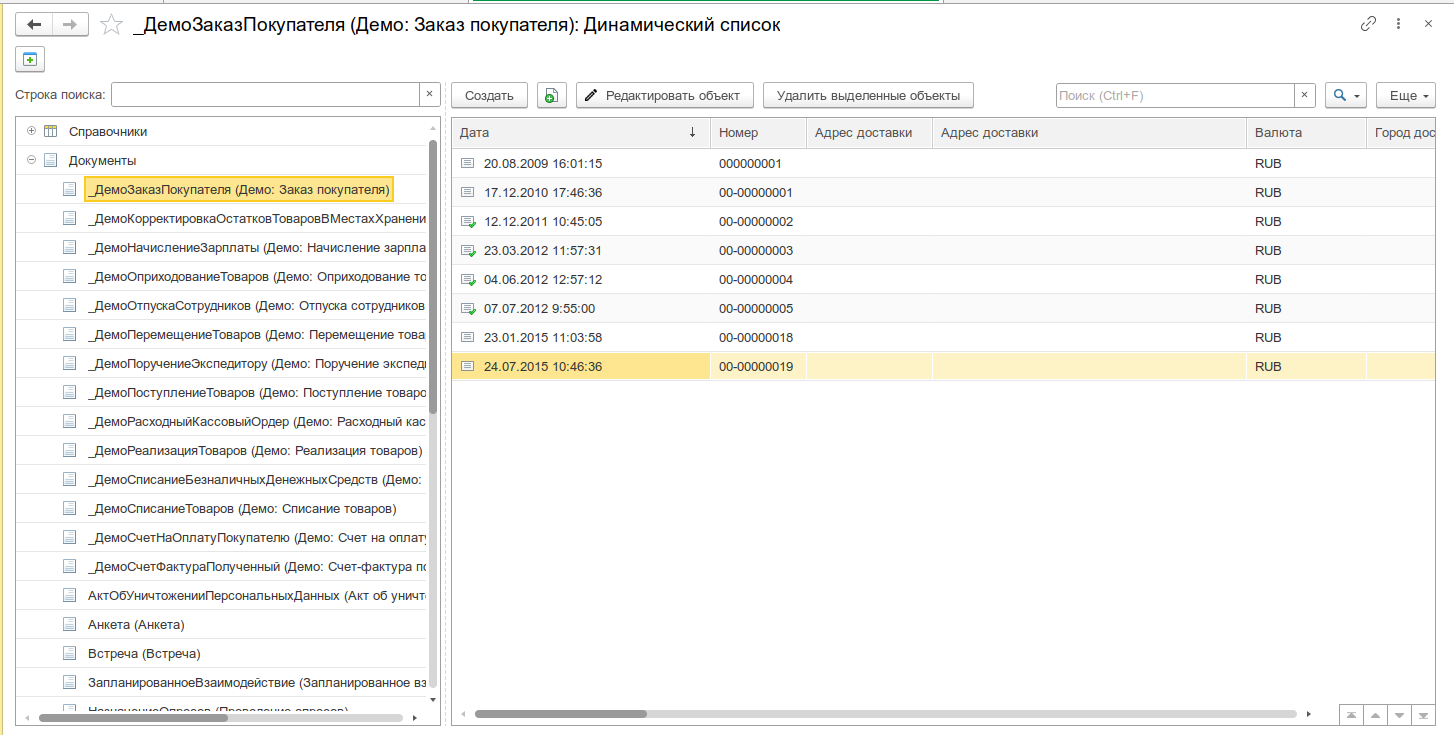Open the magnifier search dropdown

pyautogui.click(x=1345, y=95)
